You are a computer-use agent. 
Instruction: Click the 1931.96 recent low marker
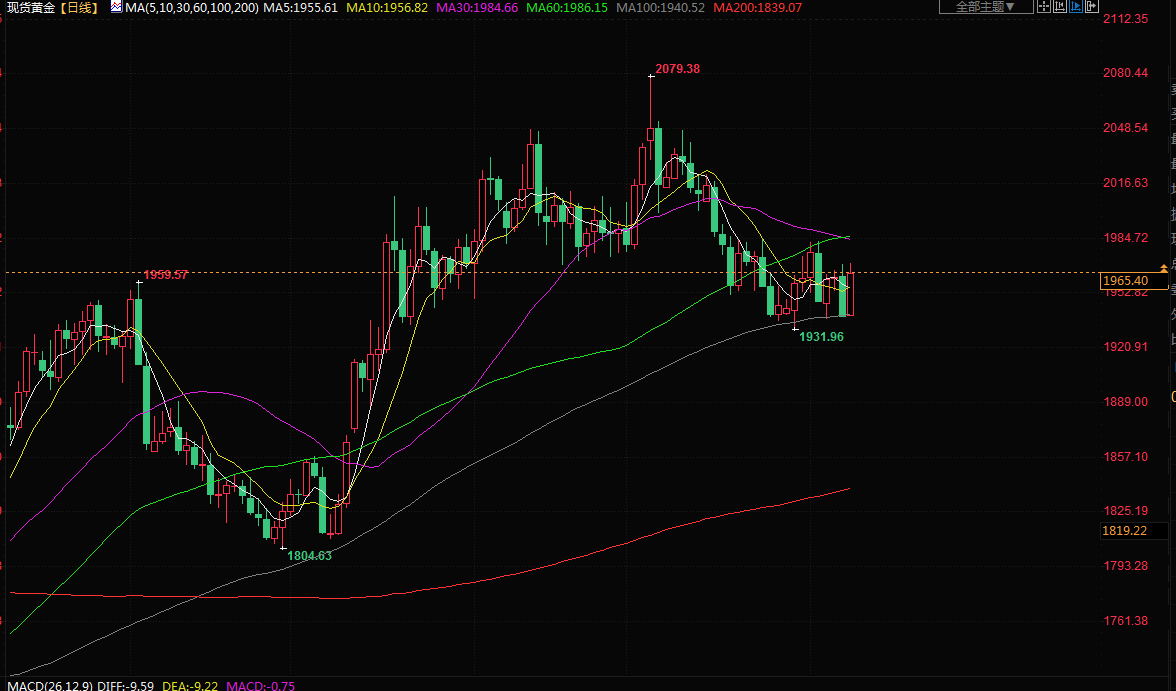pos(821,337)
